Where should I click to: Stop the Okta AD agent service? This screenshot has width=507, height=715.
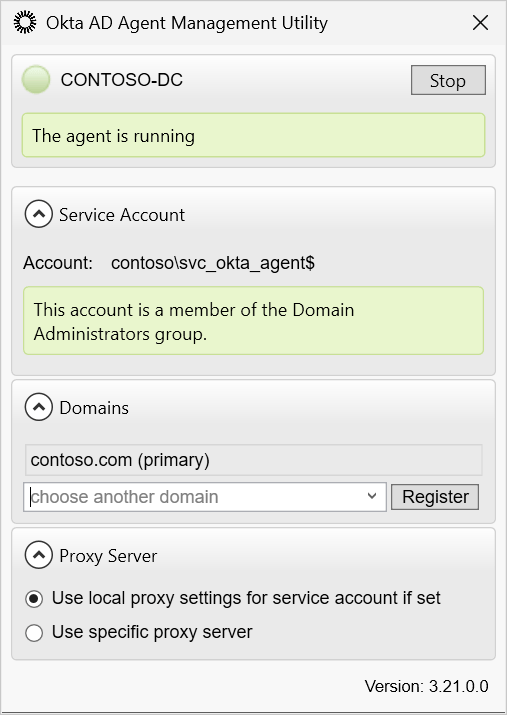click(x=448, y=80)
